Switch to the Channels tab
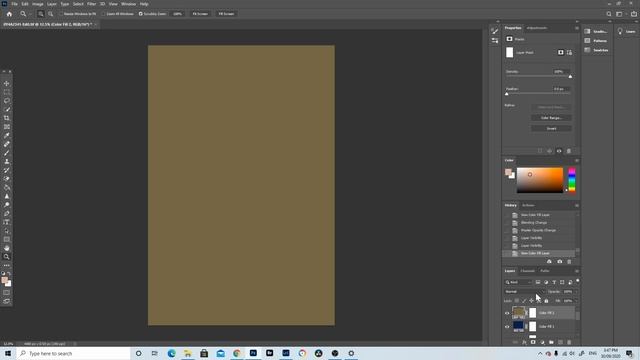Screen dimensions: 640x360 (x=527, y=271)
